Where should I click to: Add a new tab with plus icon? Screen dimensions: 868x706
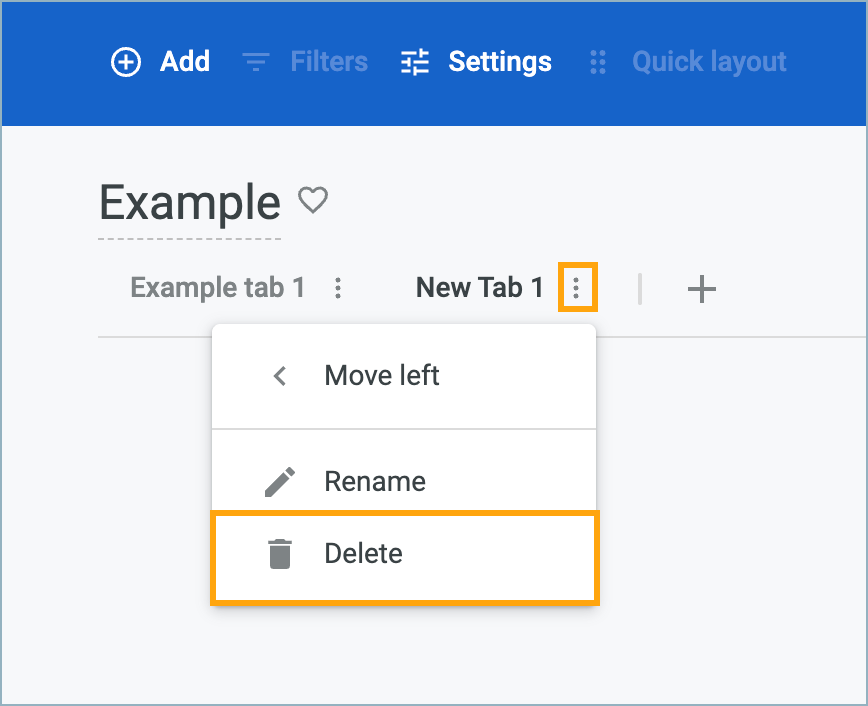click(x=702, y=289)
